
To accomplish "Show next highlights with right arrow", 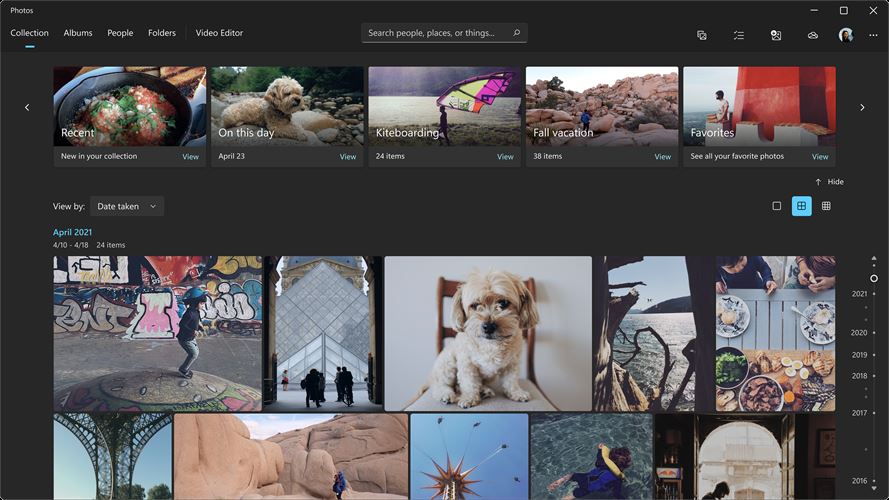I will coord(862,107).
